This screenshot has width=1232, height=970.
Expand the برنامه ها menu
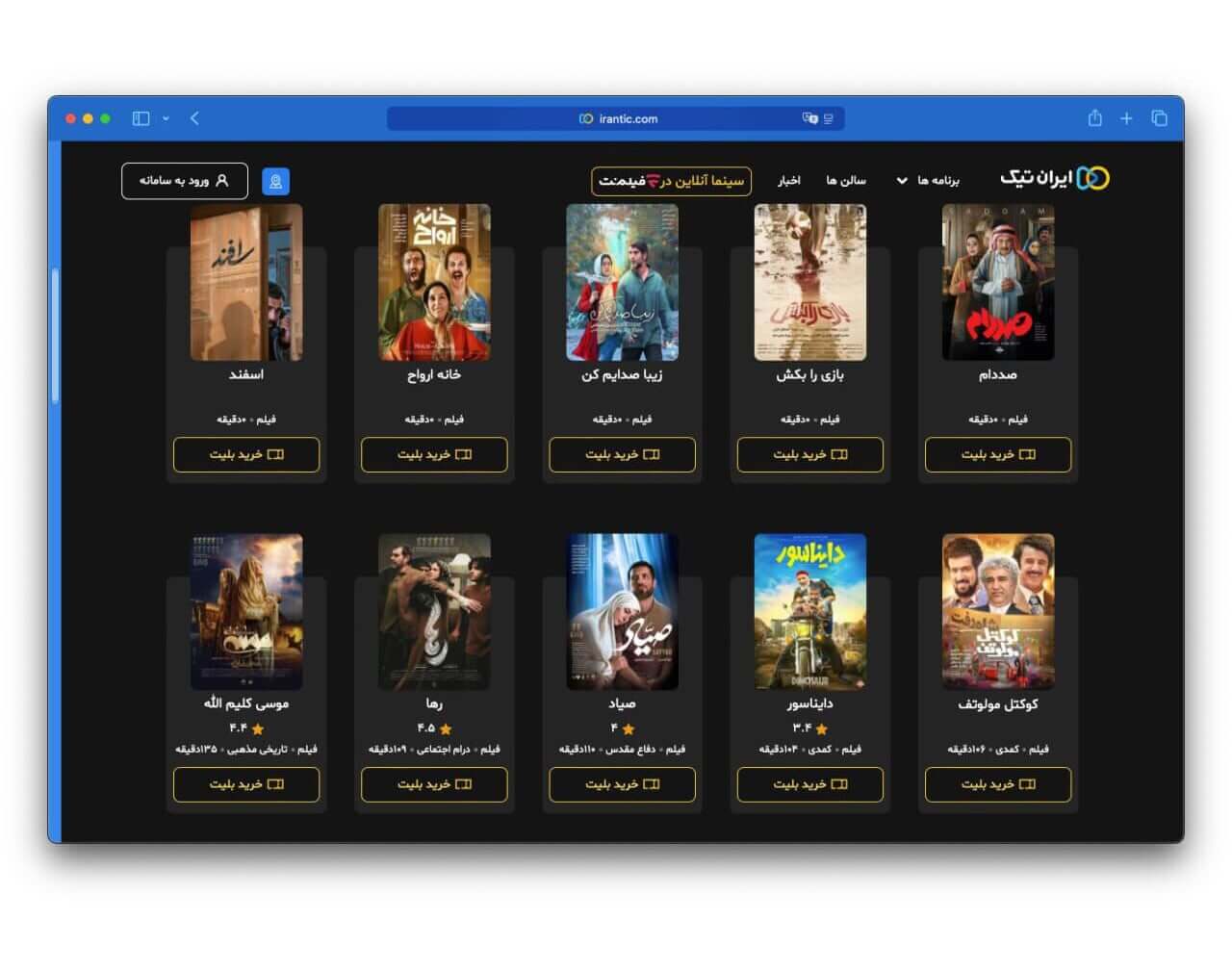(928, 180)
